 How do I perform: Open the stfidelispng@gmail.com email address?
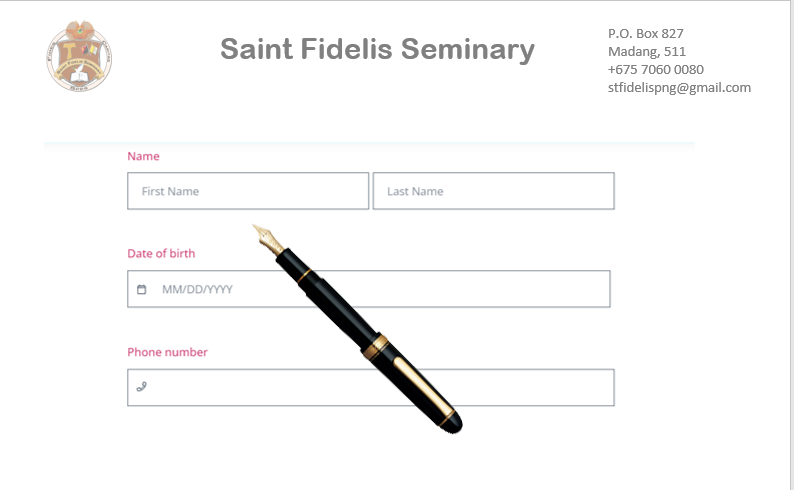click(679, 88)
